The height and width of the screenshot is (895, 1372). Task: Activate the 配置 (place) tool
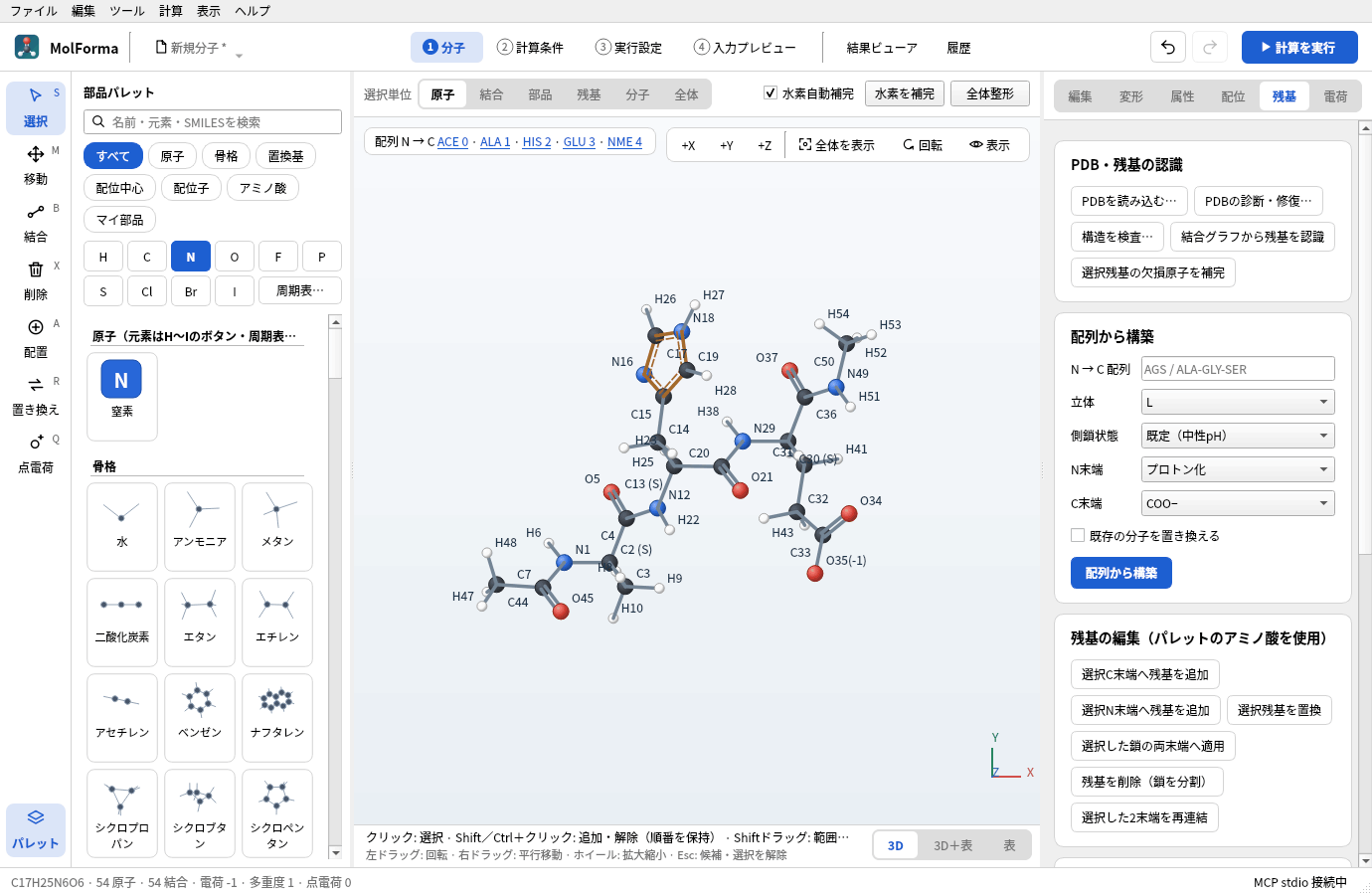[36, 338]
